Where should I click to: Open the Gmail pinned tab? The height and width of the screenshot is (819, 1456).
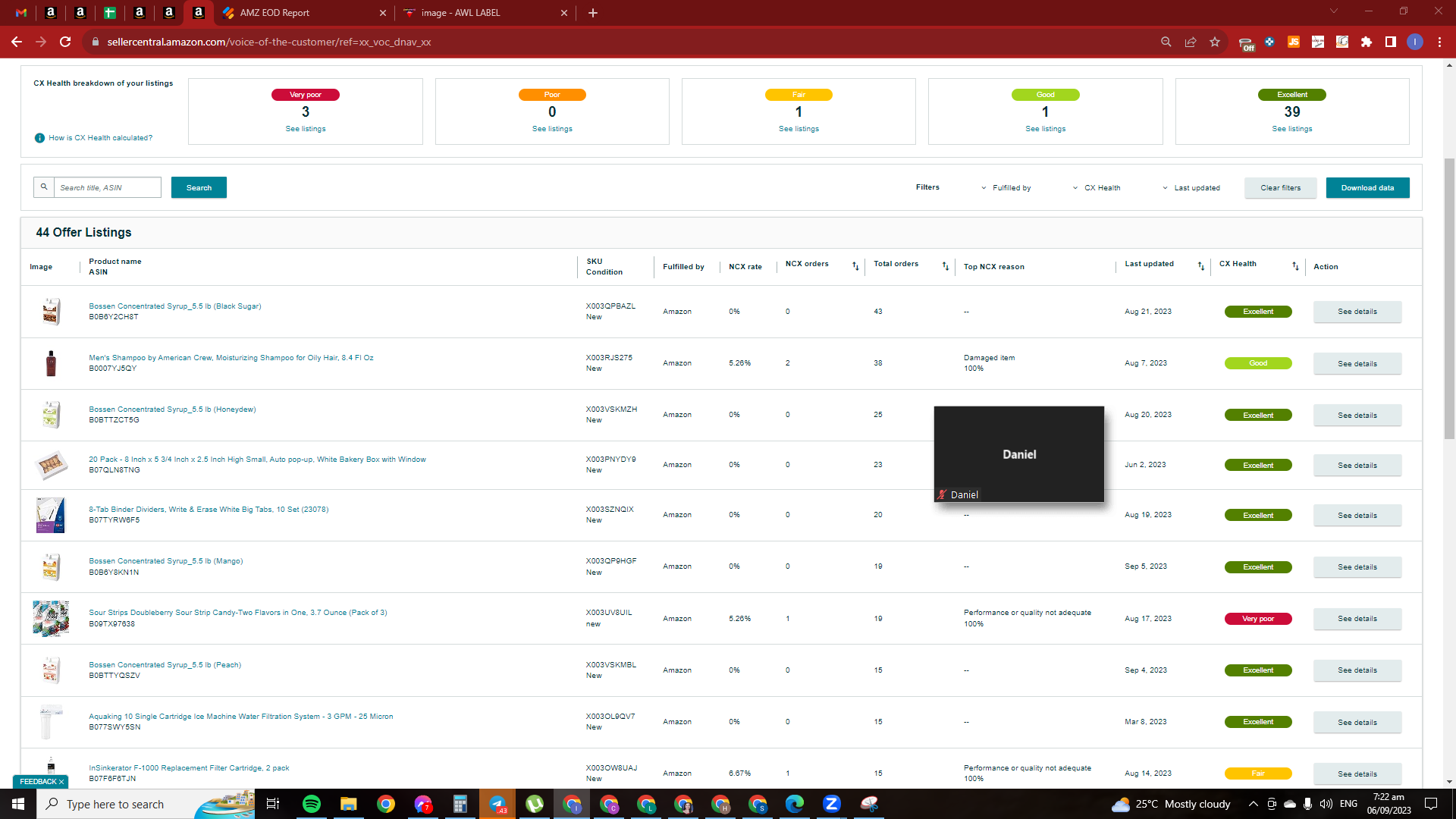21,13
